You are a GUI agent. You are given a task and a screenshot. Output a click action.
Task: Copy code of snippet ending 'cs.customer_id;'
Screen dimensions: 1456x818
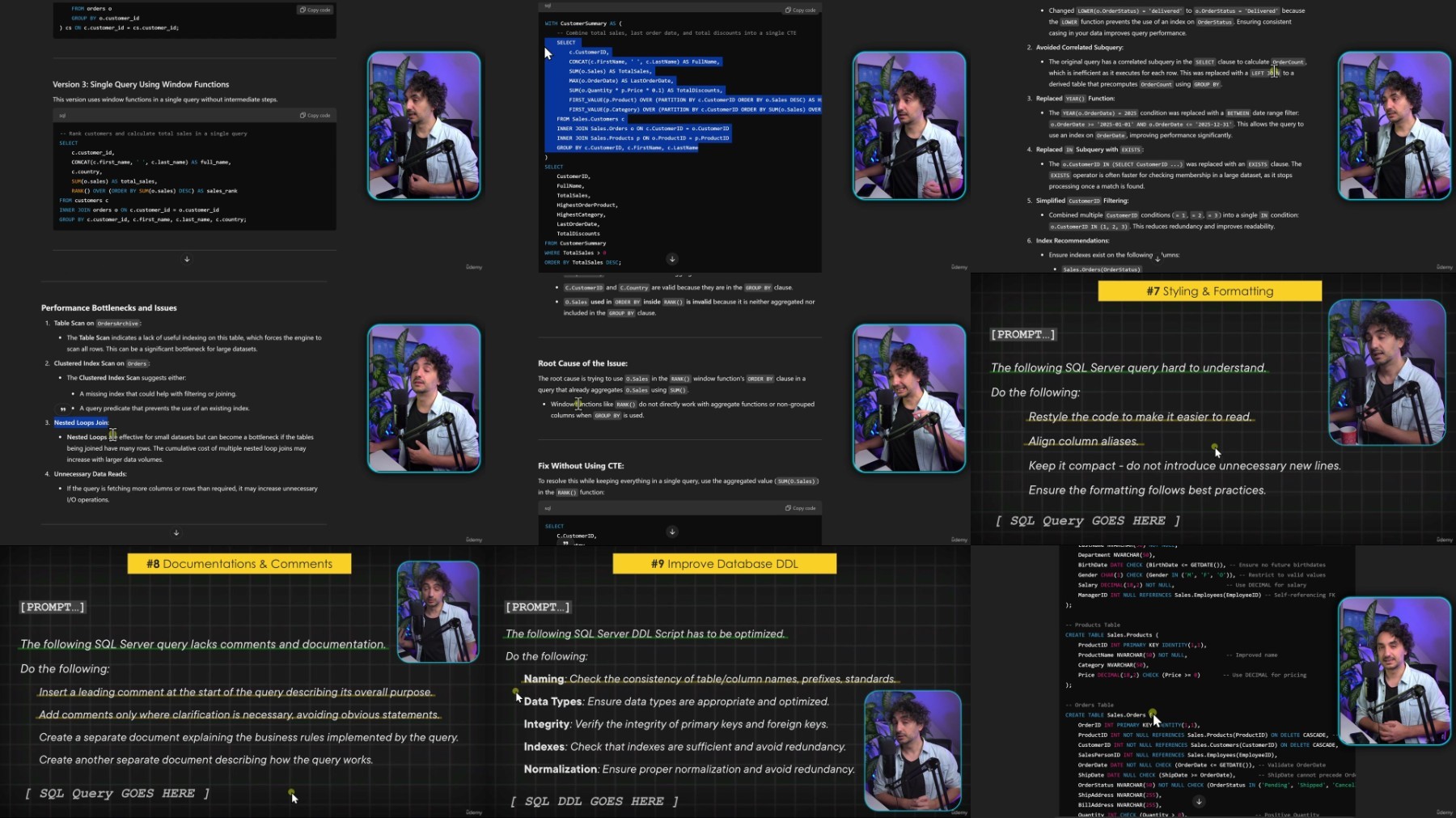[x=315, y=10]
